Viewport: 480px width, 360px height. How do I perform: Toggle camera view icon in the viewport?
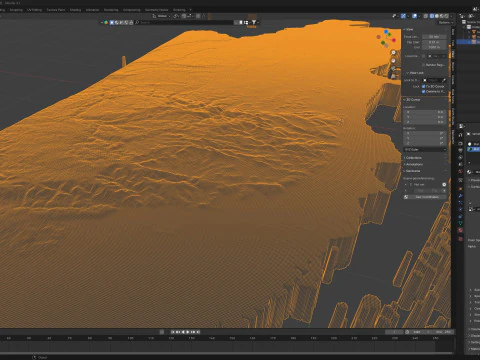pyautogui.click(x=393, y=68)
